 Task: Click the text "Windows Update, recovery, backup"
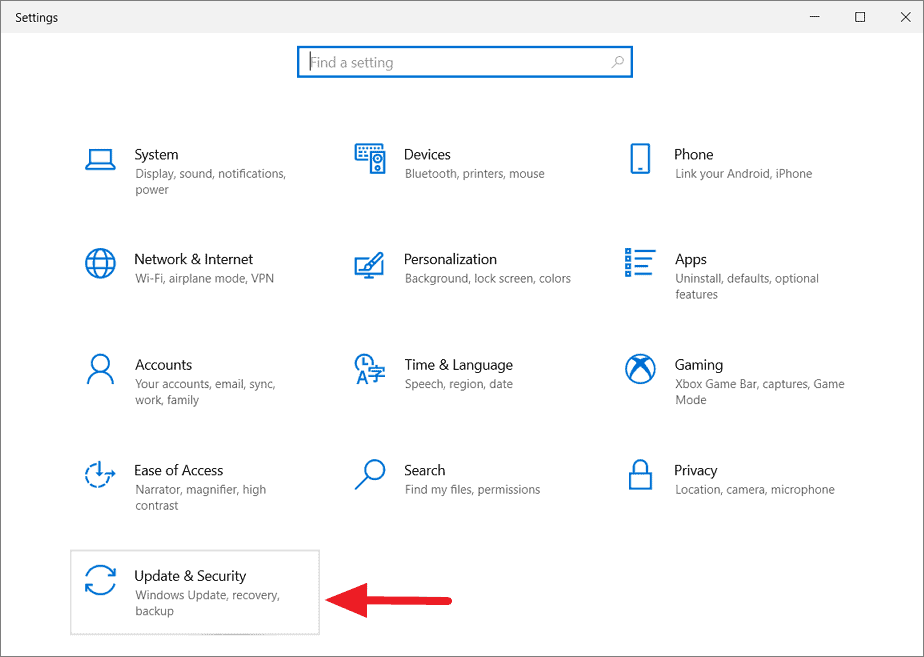[x=207, y=603]
